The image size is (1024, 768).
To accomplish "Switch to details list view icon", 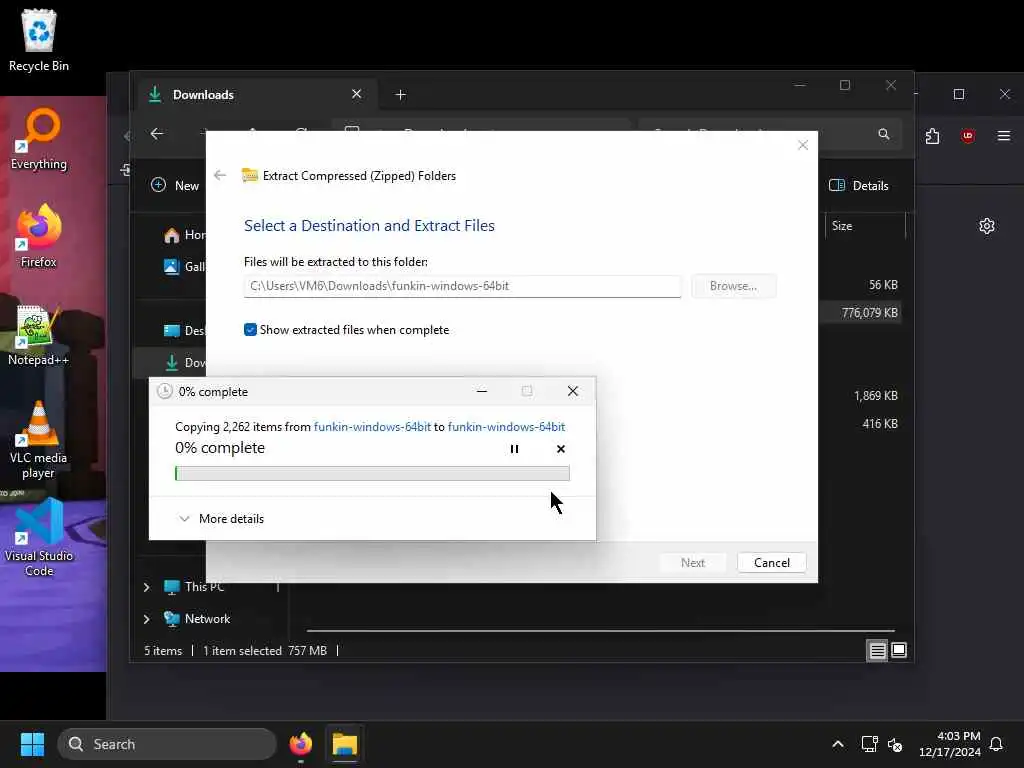I will pos(877,650).
